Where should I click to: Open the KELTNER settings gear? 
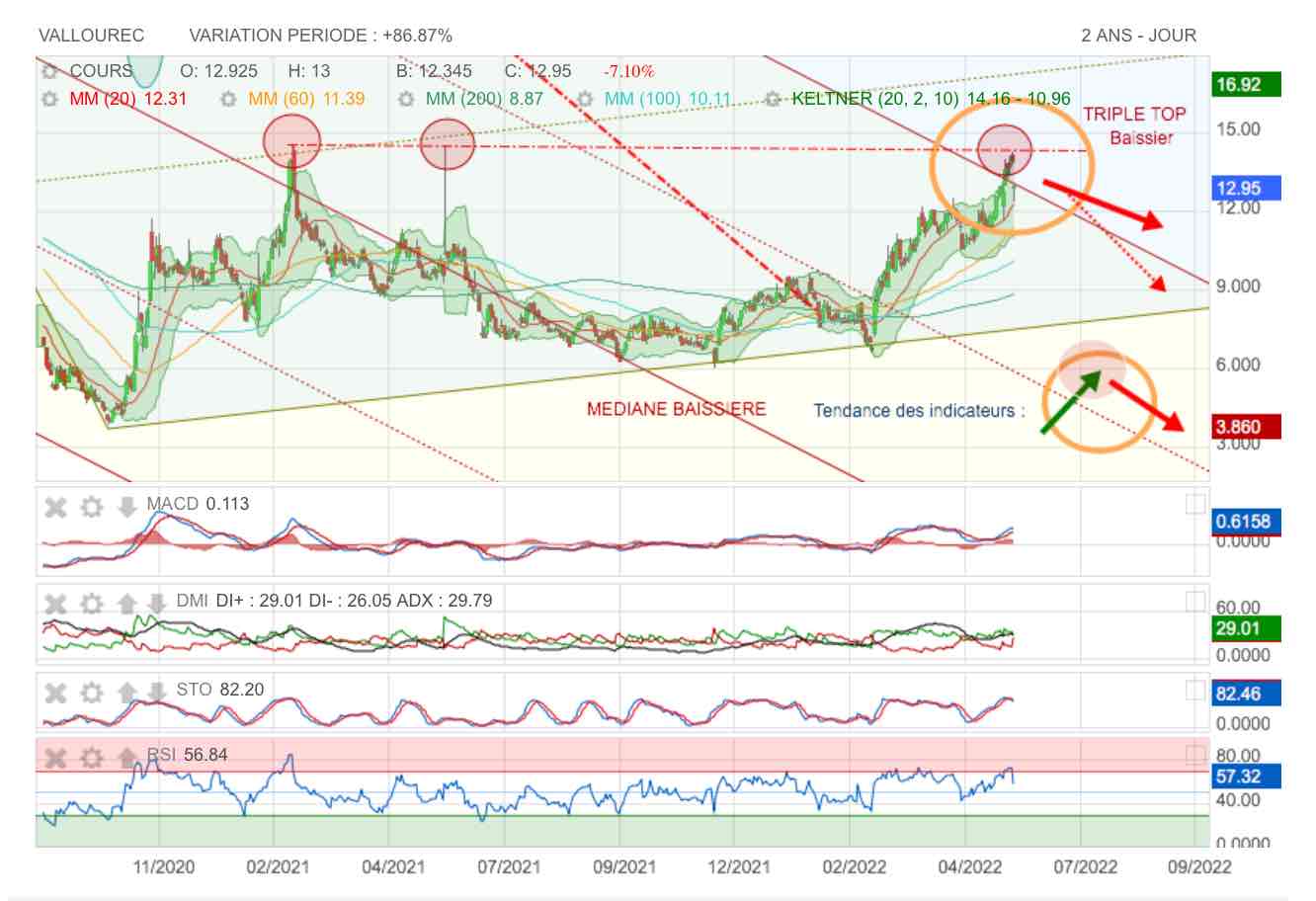(x=773, y=99)
